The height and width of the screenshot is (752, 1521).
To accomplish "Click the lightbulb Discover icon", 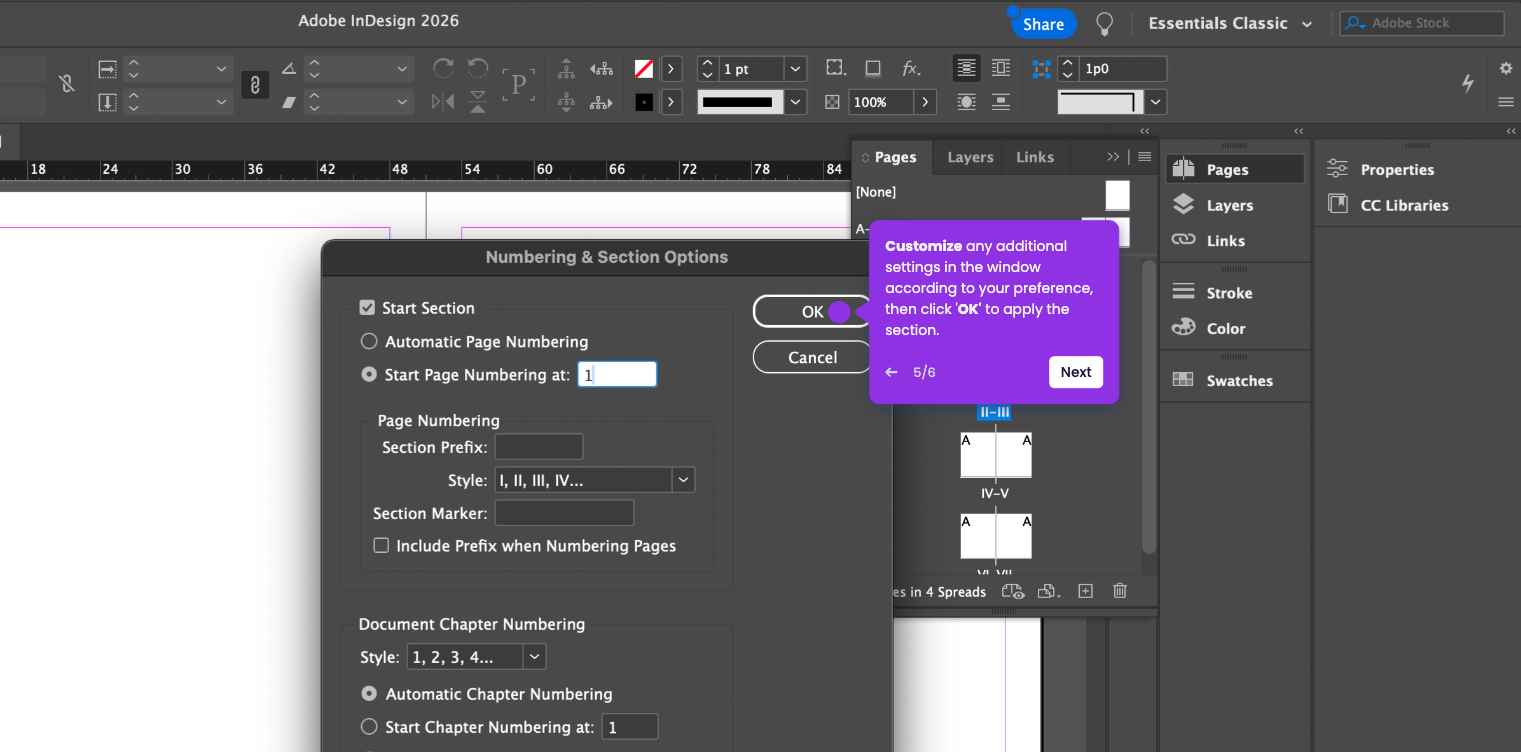I will pyautogui.click(x=1104, y=24).
